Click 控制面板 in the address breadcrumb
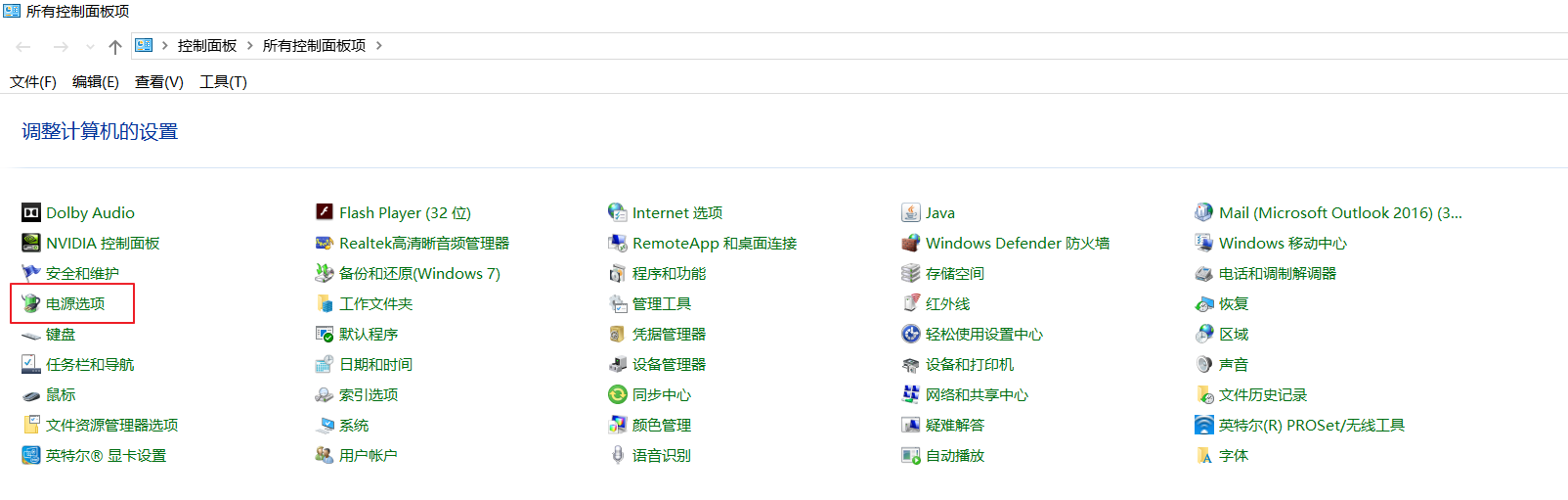This screenshot has height=500, width=1568. 207,46
